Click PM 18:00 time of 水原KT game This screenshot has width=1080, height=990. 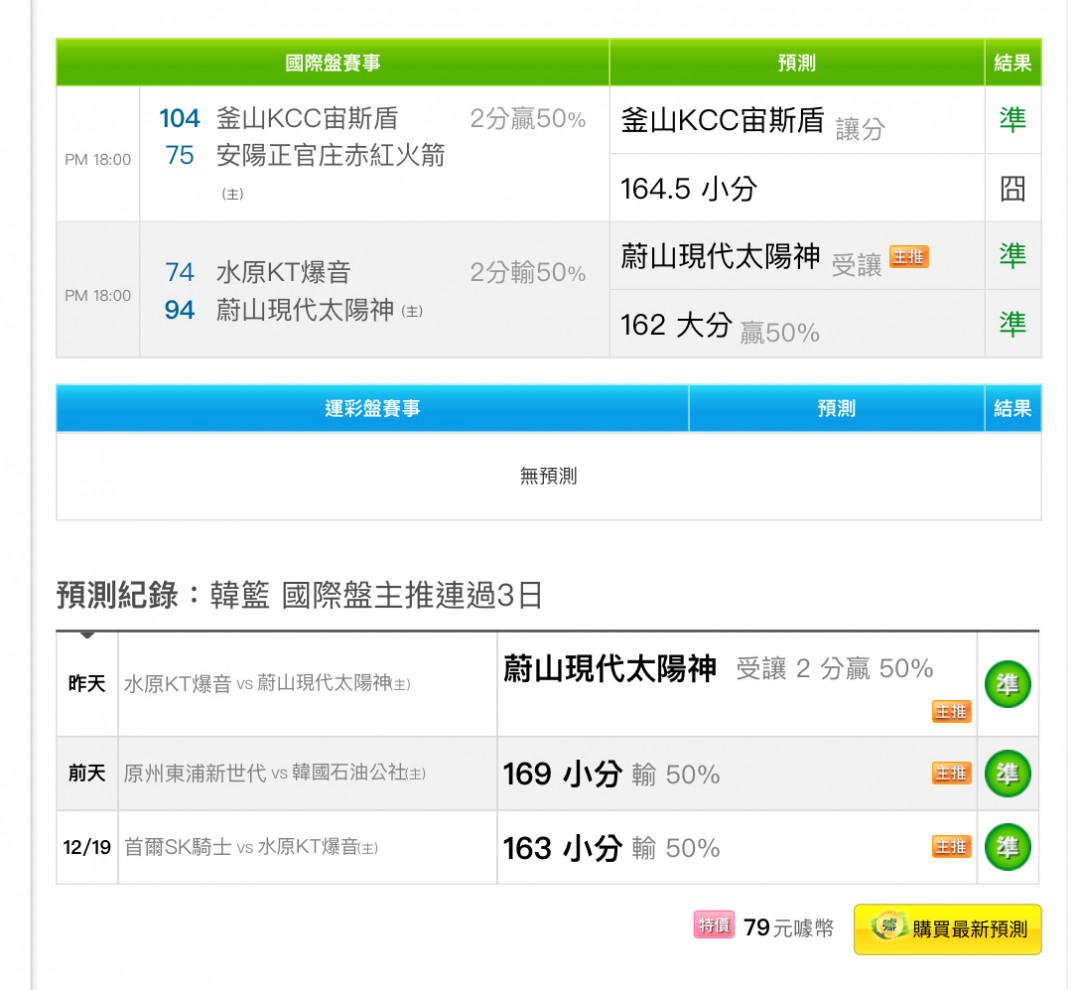98,296
